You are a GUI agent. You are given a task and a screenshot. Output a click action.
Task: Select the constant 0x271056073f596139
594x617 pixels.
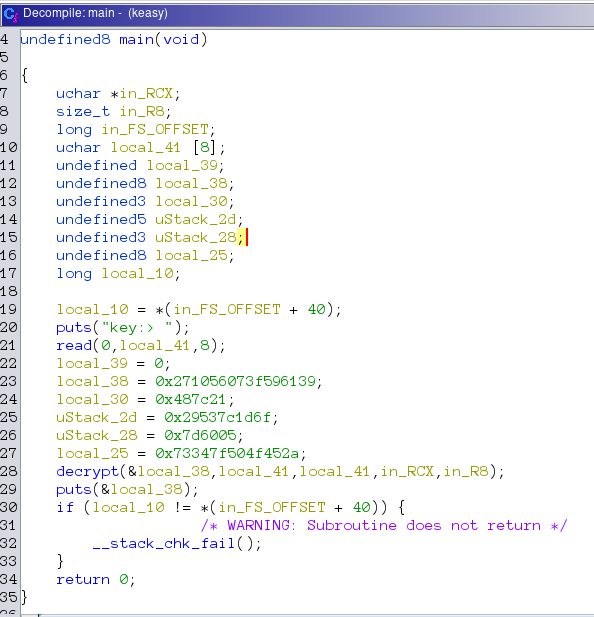(x=236, y=381)
